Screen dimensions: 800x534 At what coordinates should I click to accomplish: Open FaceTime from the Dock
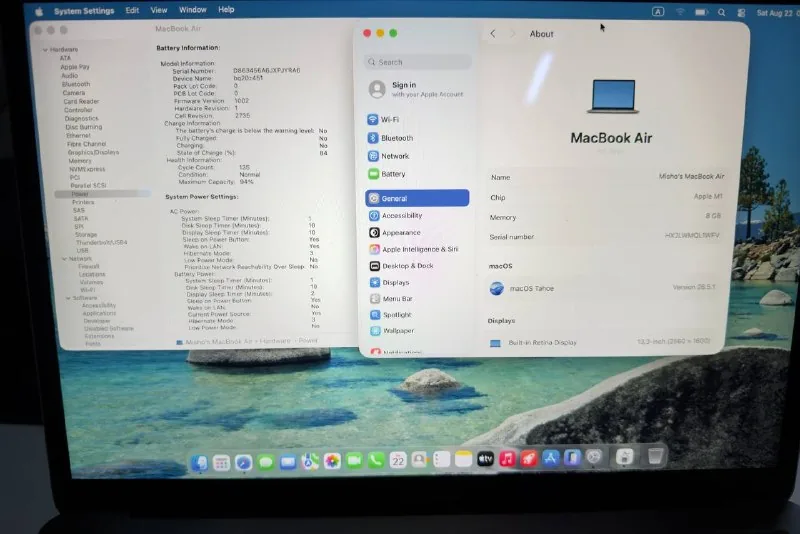coord(354,461)
